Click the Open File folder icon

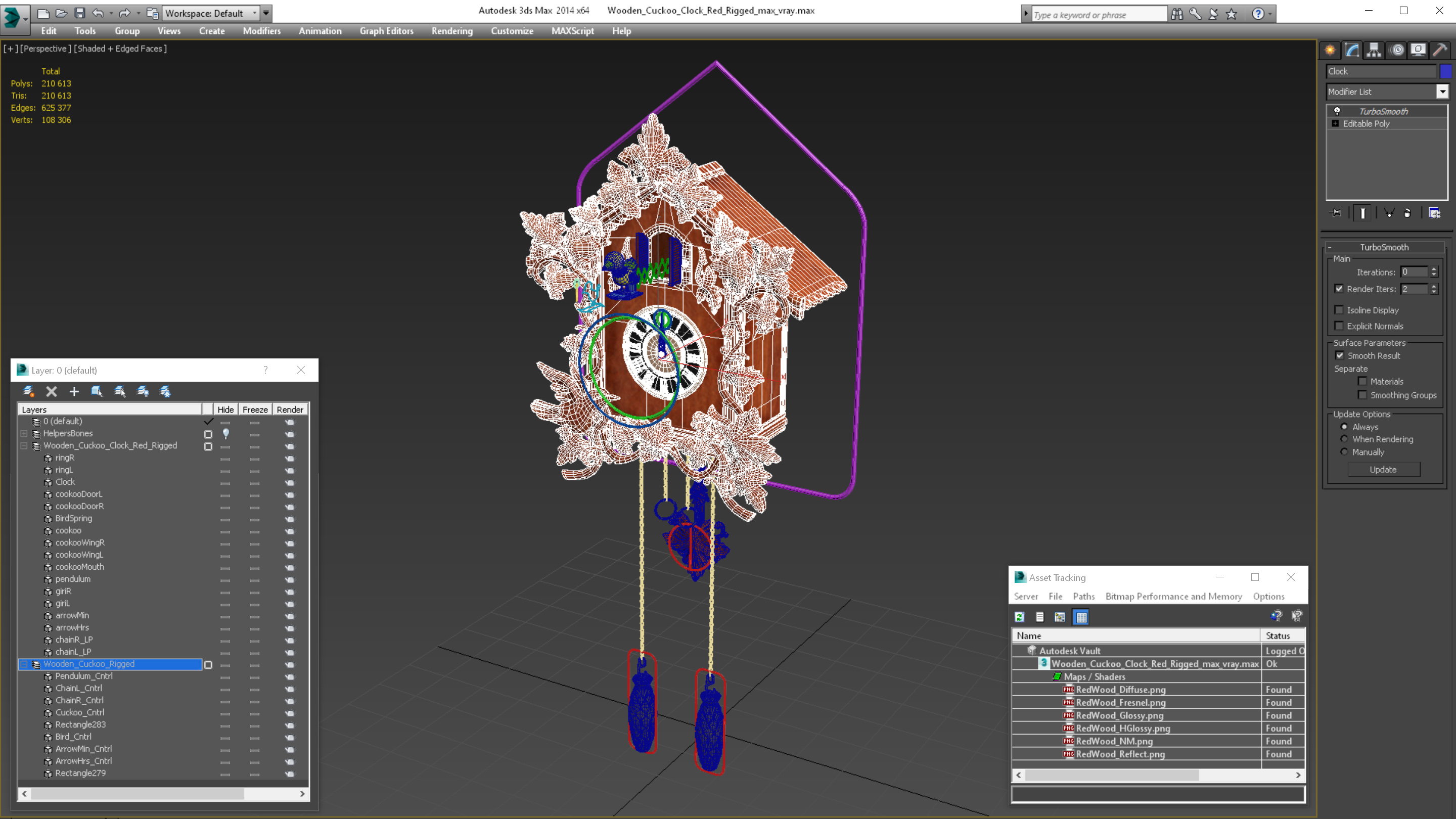point(61,13)
